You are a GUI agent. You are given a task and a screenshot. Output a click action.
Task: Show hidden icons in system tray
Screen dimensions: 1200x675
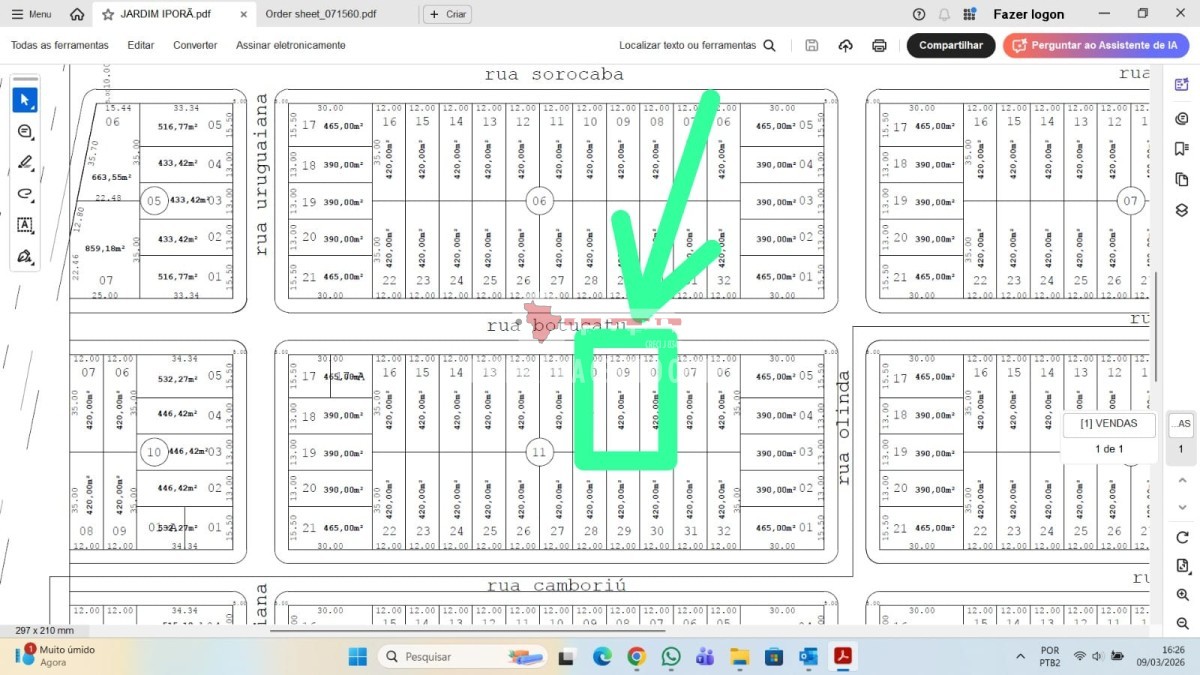coord(1020,656)
